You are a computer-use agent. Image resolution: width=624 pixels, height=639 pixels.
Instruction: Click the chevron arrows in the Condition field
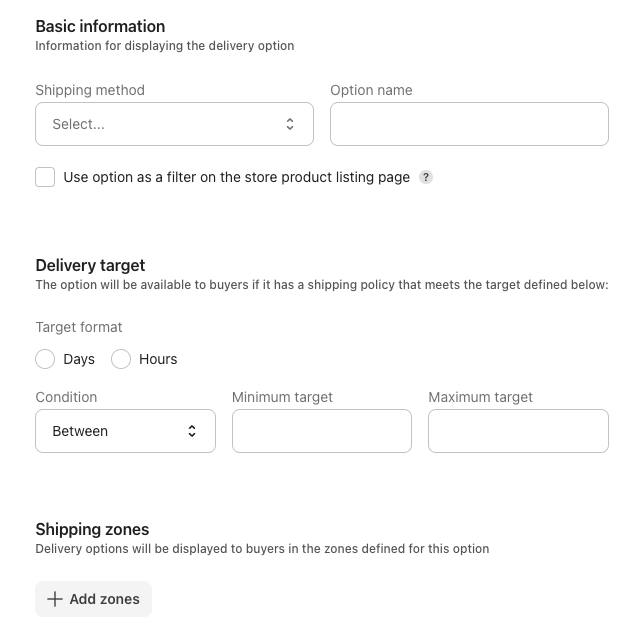(x=192, y=431)
